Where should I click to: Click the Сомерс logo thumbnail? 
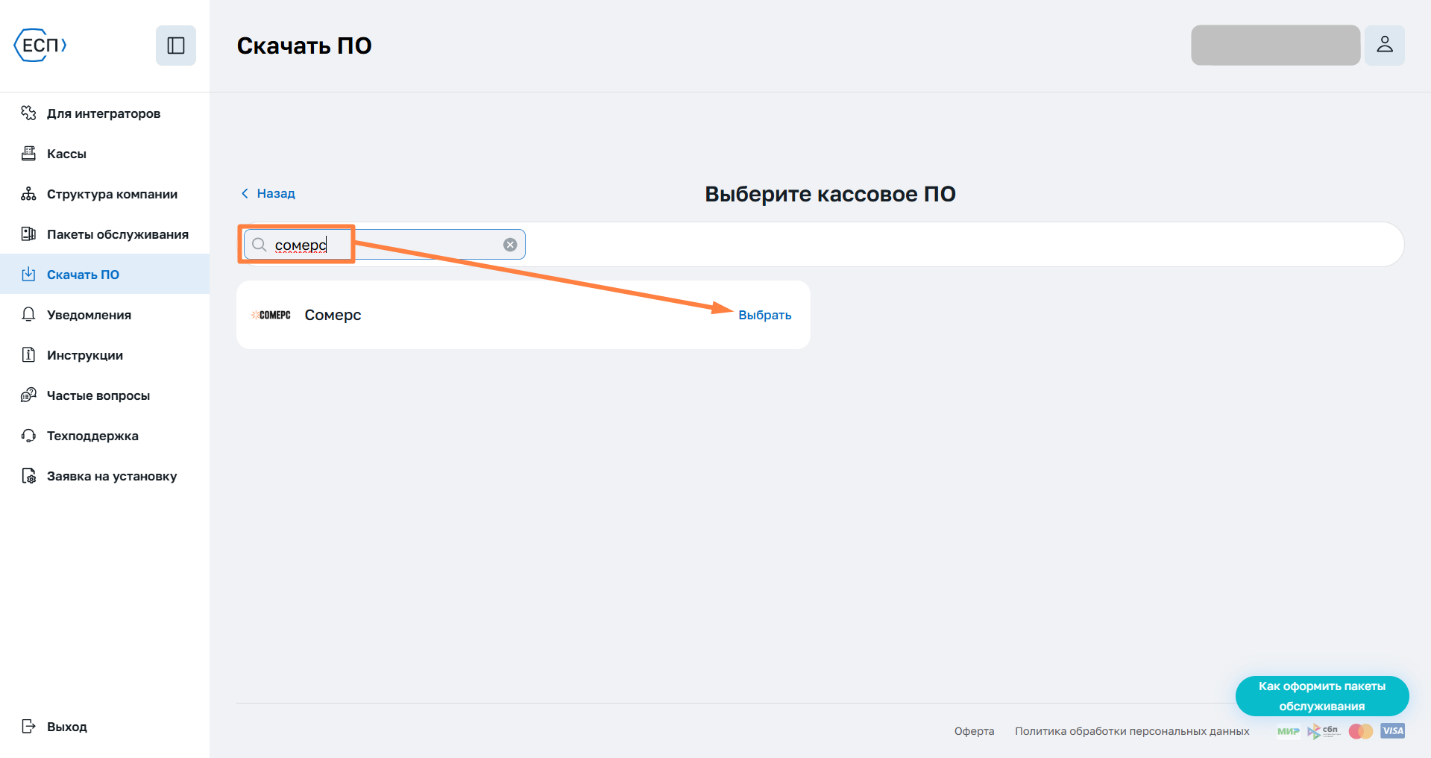271,315
